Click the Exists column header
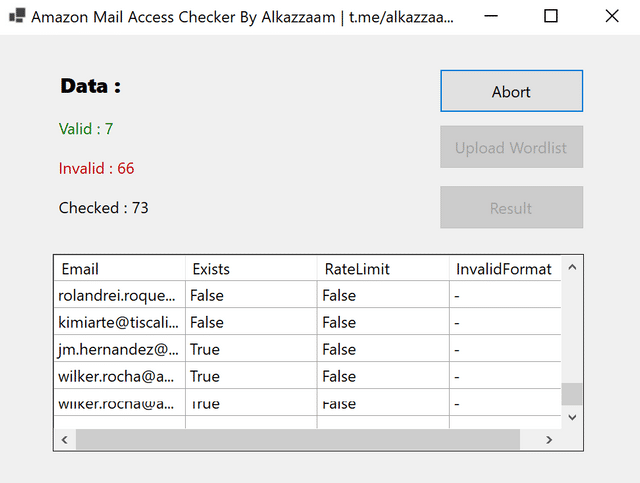Image resolution: width=640 pixels, height=483 pixels. click(x=251, y=268)
